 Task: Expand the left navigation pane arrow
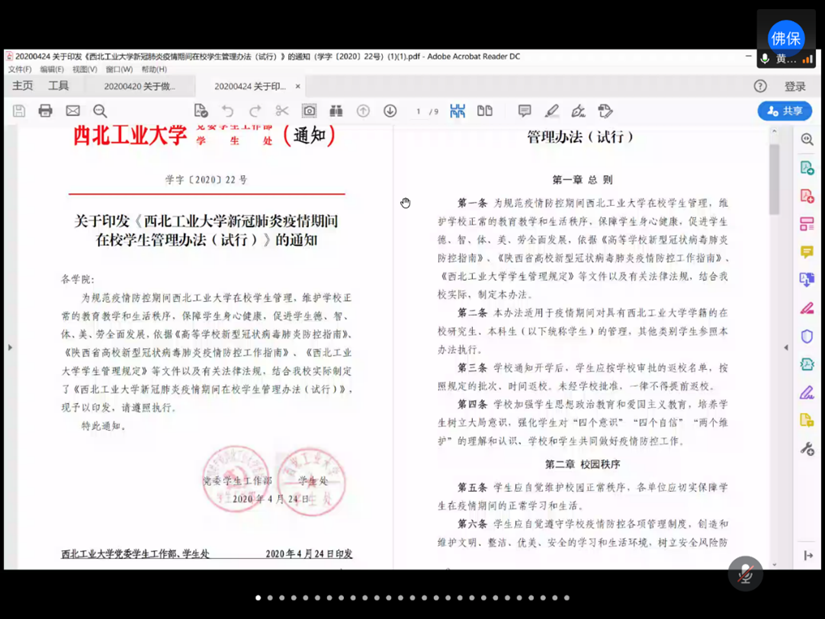tap(10, 348)
